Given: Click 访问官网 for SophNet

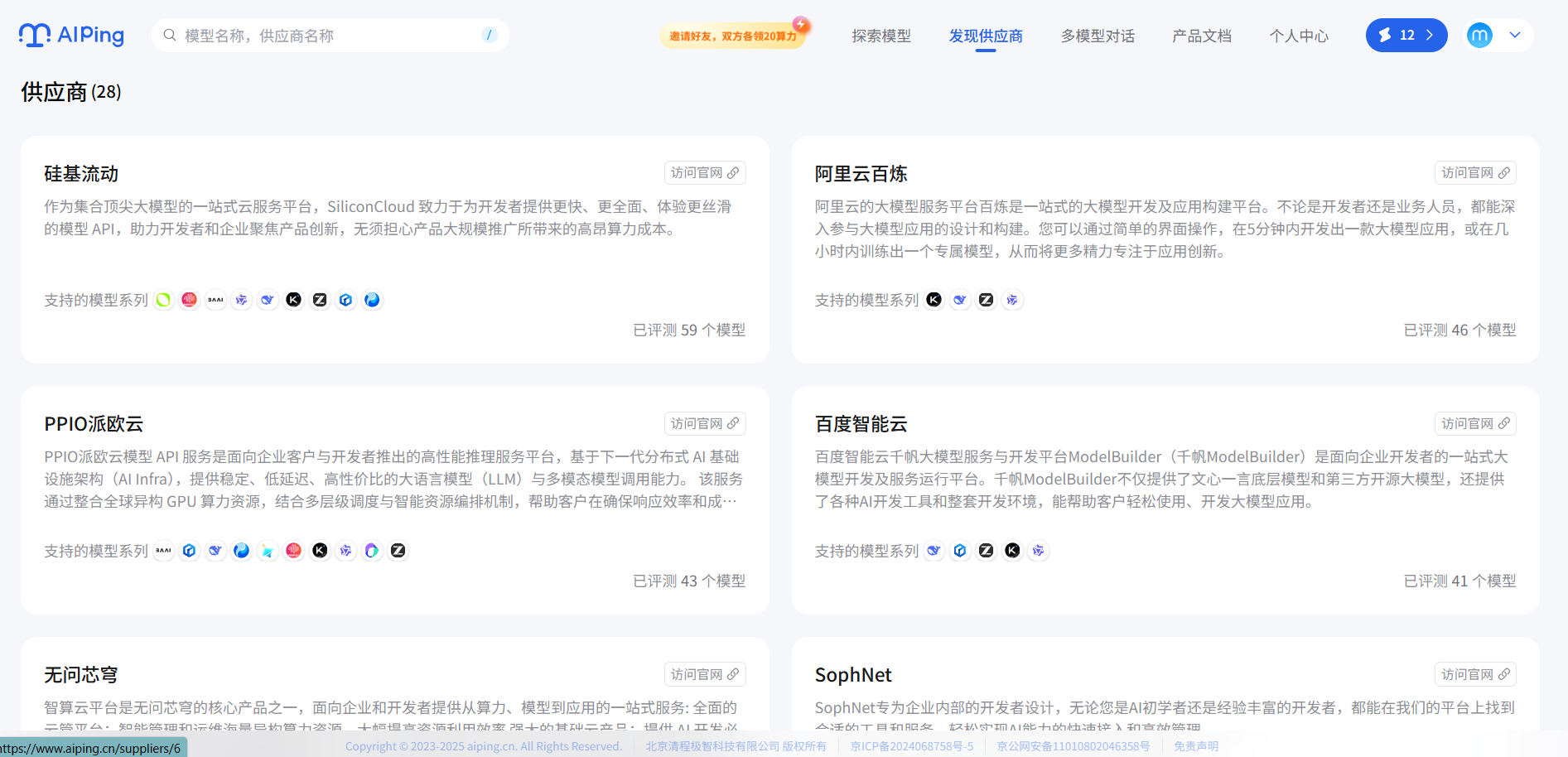Looking at the screenshot, I should [x=1475, y=674].
